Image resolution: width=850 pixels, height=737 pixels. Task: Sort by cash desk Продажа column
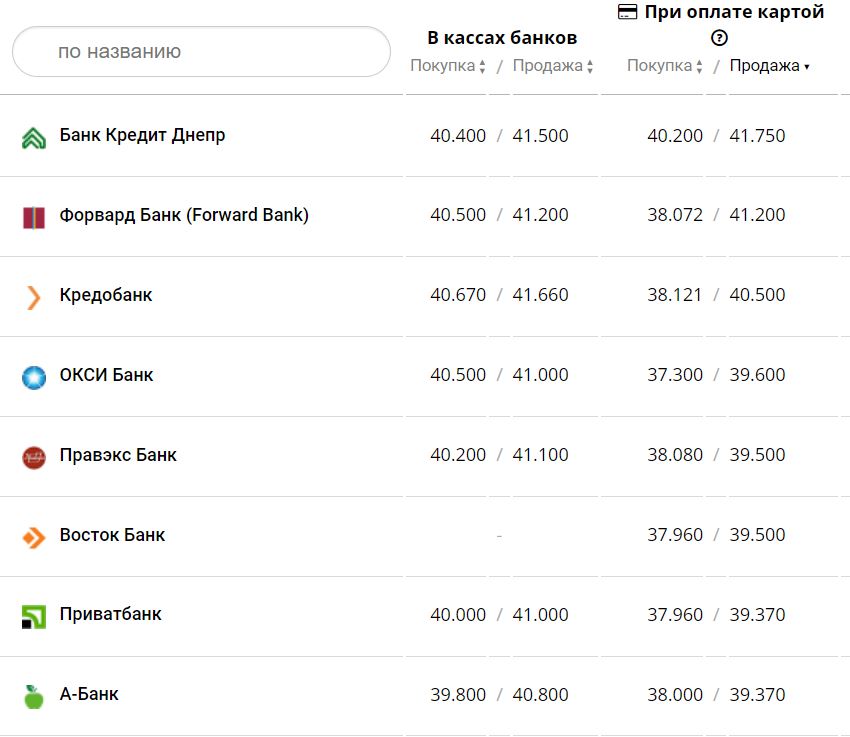coord(553,66)
